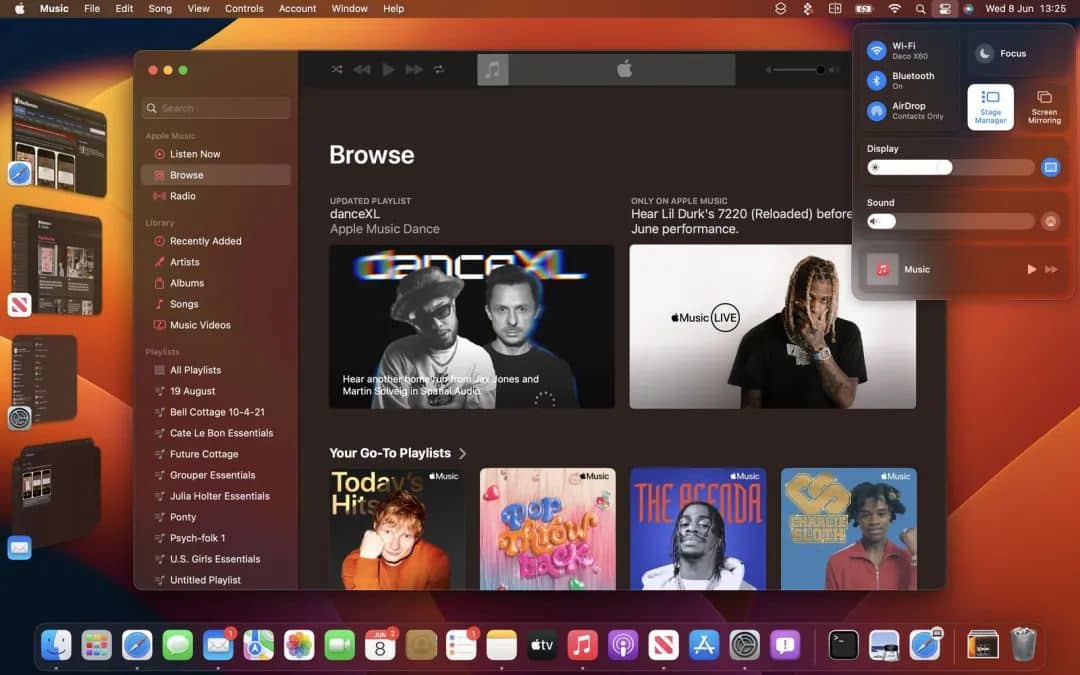The width and height of the screenshot is (1080, 675).
Task: Open U.S. Girls Essentials playlist
Action: (x=216, y=559)
